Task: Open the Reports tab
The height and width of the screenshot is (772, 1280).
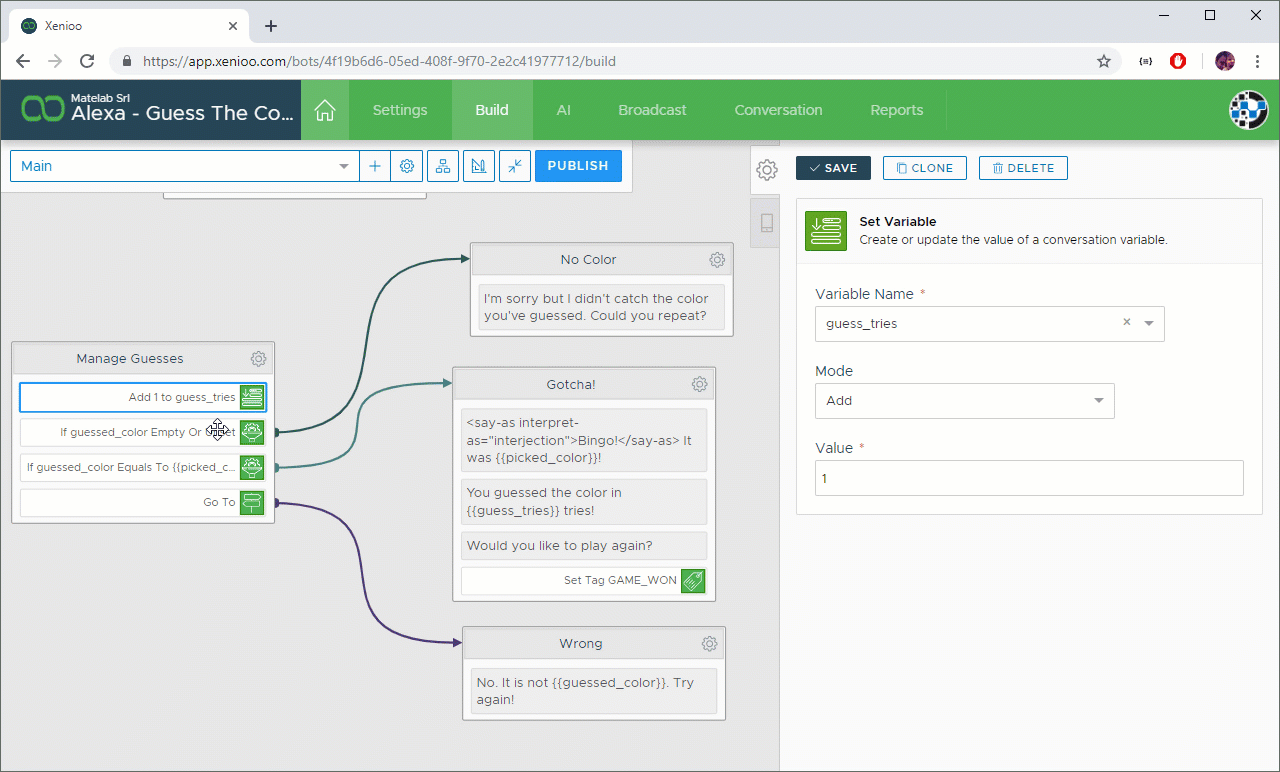Action: coord(897,110)
